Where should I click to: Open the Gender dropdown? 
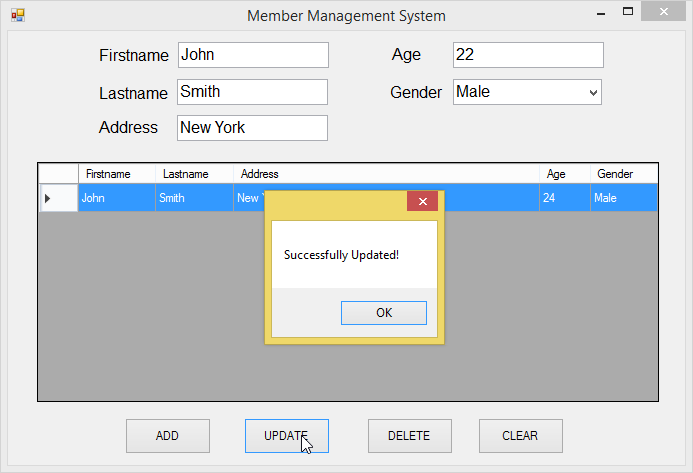click(593, 92)
